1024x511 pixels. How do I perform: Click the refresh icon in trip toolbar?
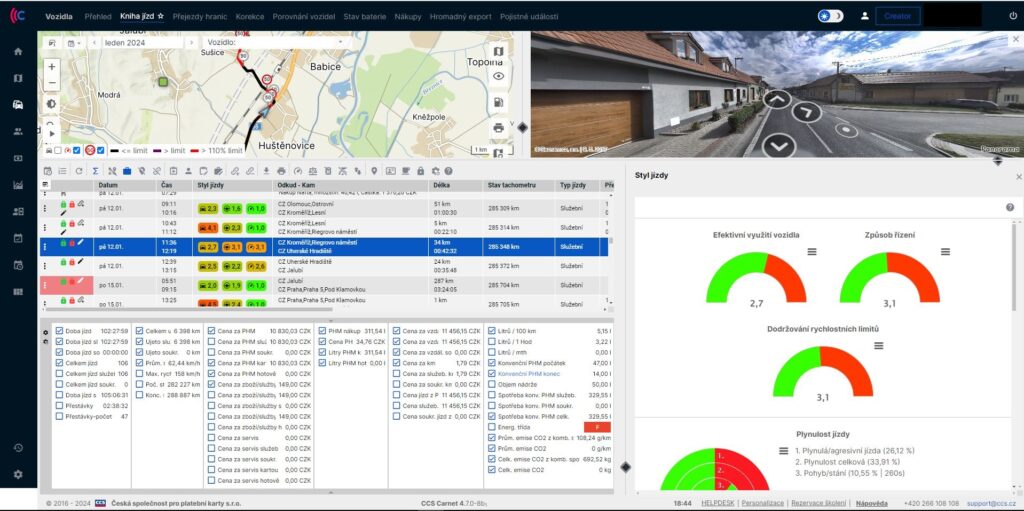point(78,171)
